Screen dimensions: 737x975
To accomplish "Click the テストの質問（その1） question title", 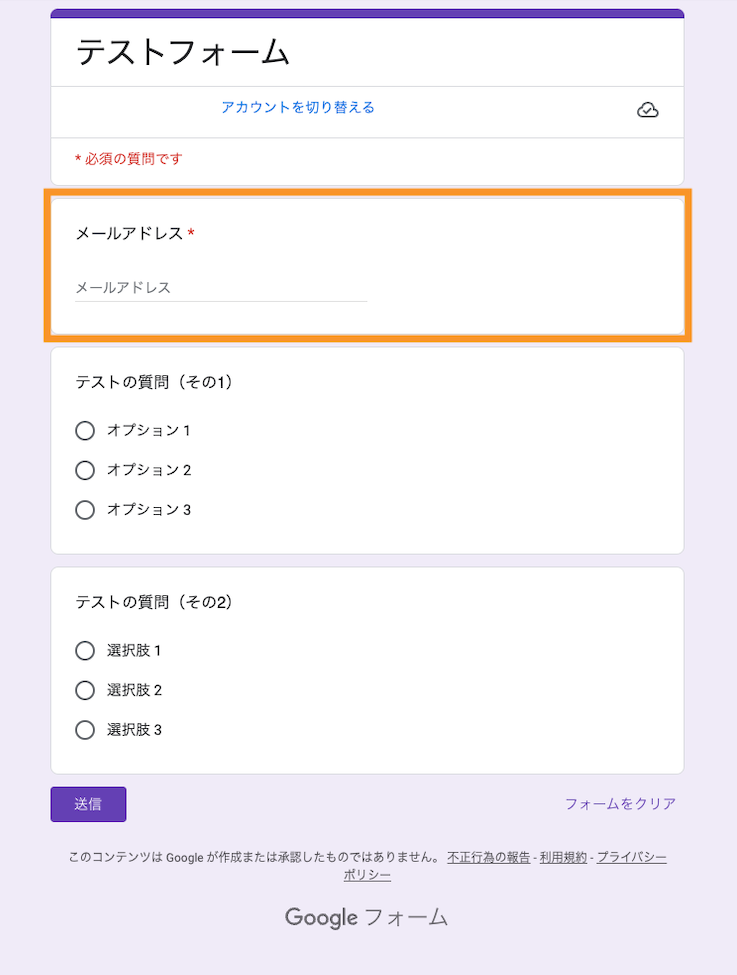I will pyautogui.click(x=154, y=382).
